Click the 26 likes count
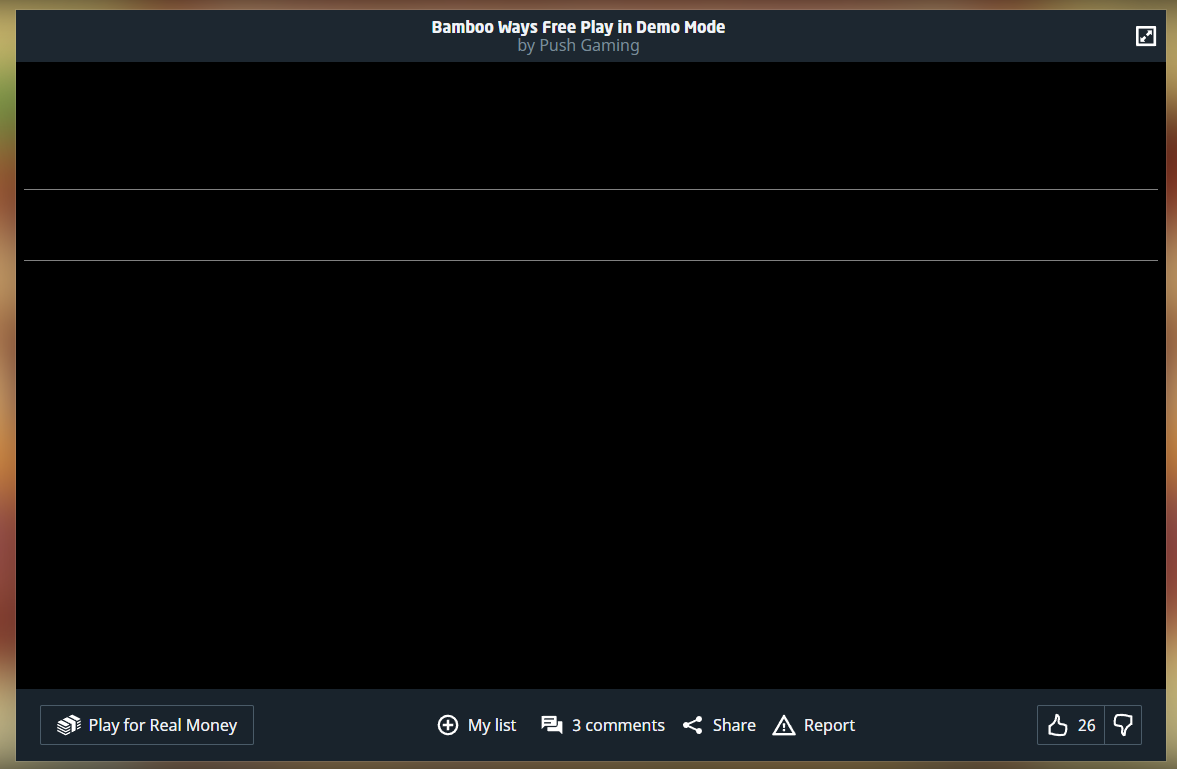This screenshot has width=1177, height=769. pos(1087,725)
